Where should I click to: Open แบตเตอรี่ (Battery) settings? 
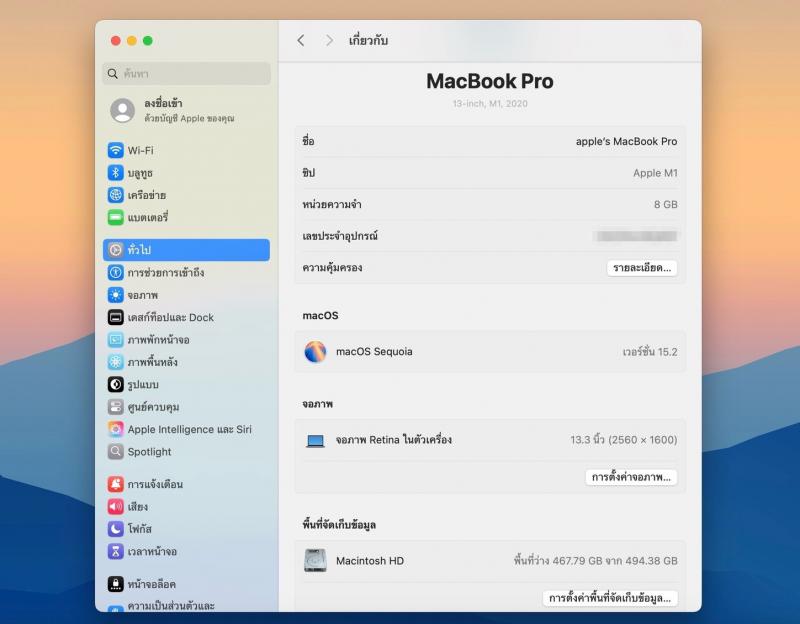(186, 217)
